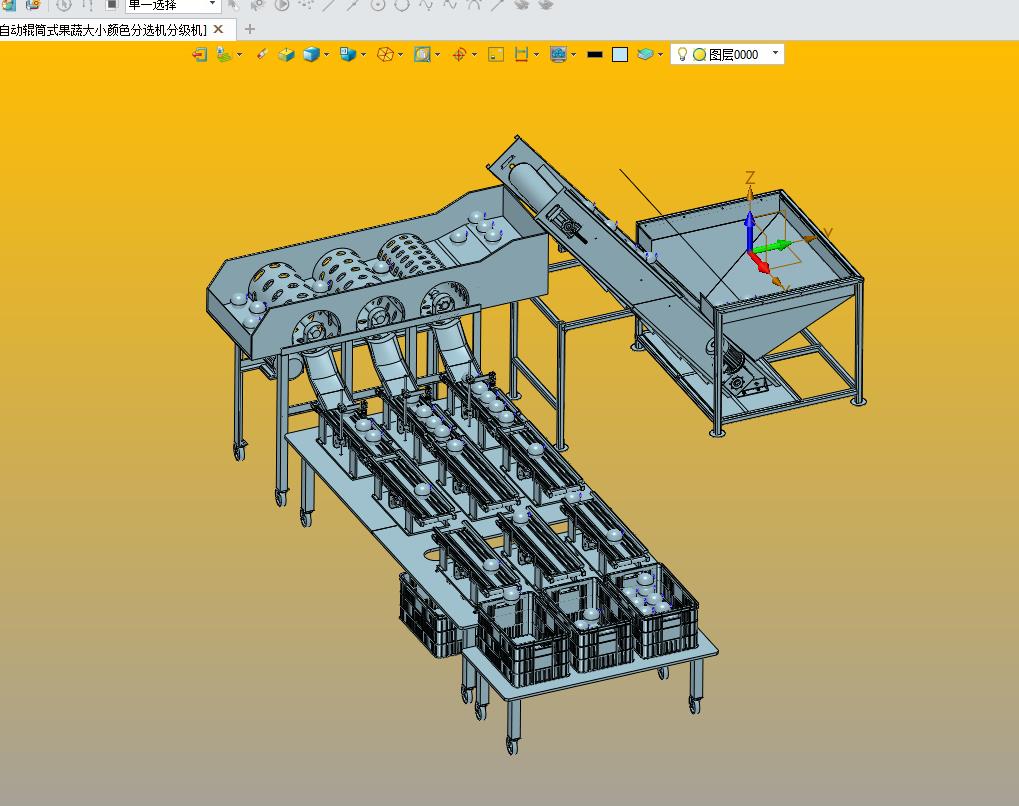
Task: Open the stacked layers dropdown arrow
Action: click(660, 55)
